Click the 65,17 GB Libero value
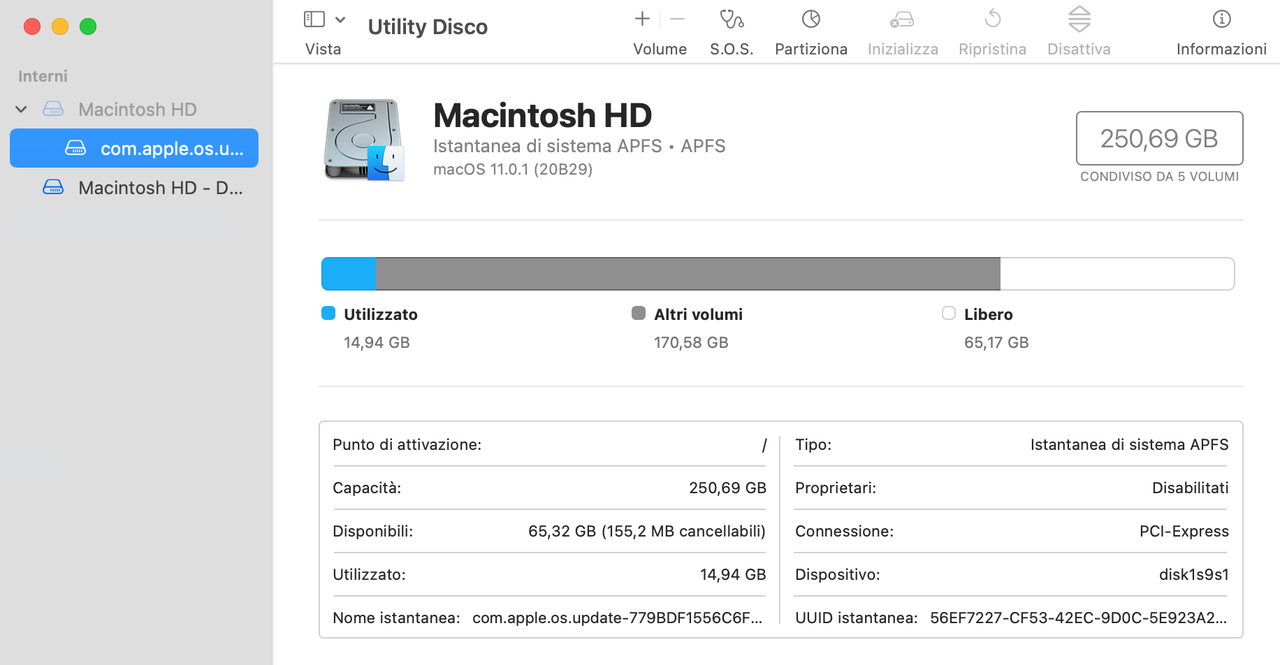Viewport: 1280px width, 665px height. (x=996, y=342)
